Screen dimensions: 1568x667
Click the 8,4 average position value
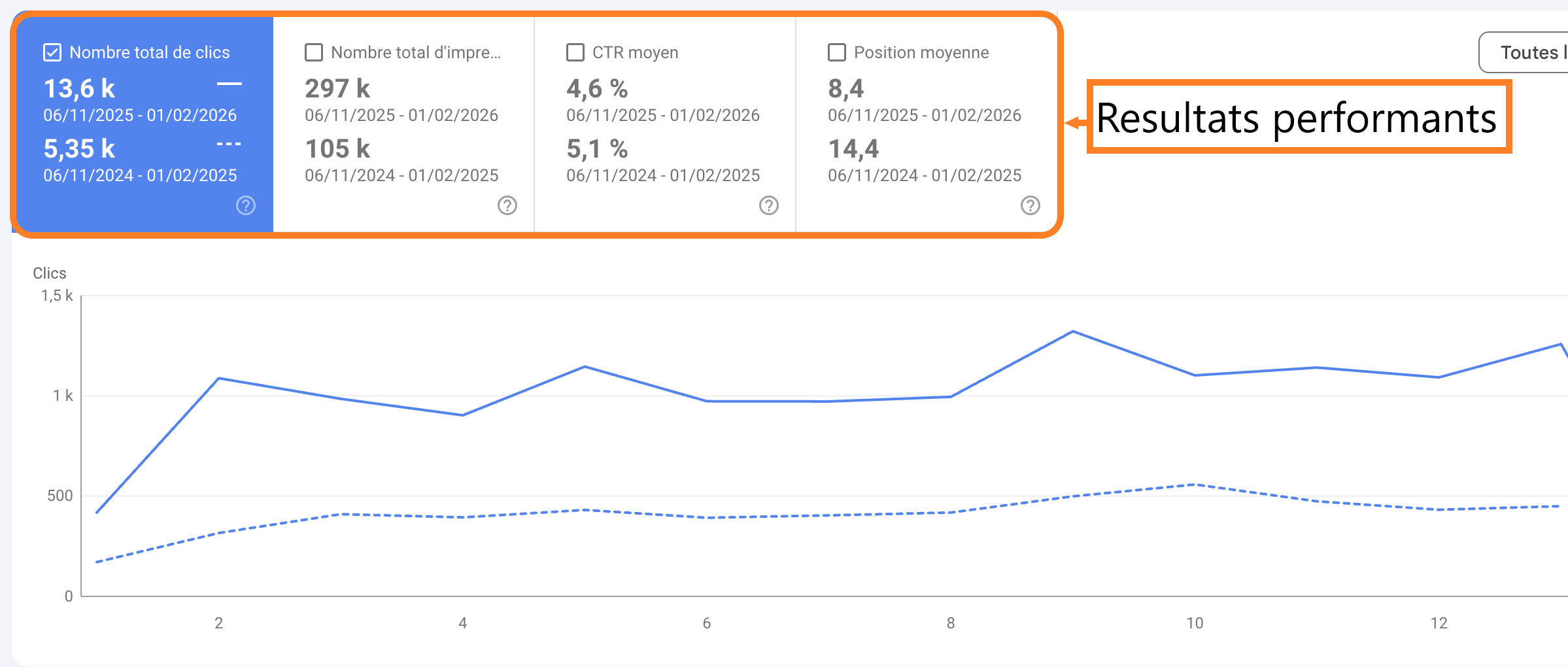point(845,88)
